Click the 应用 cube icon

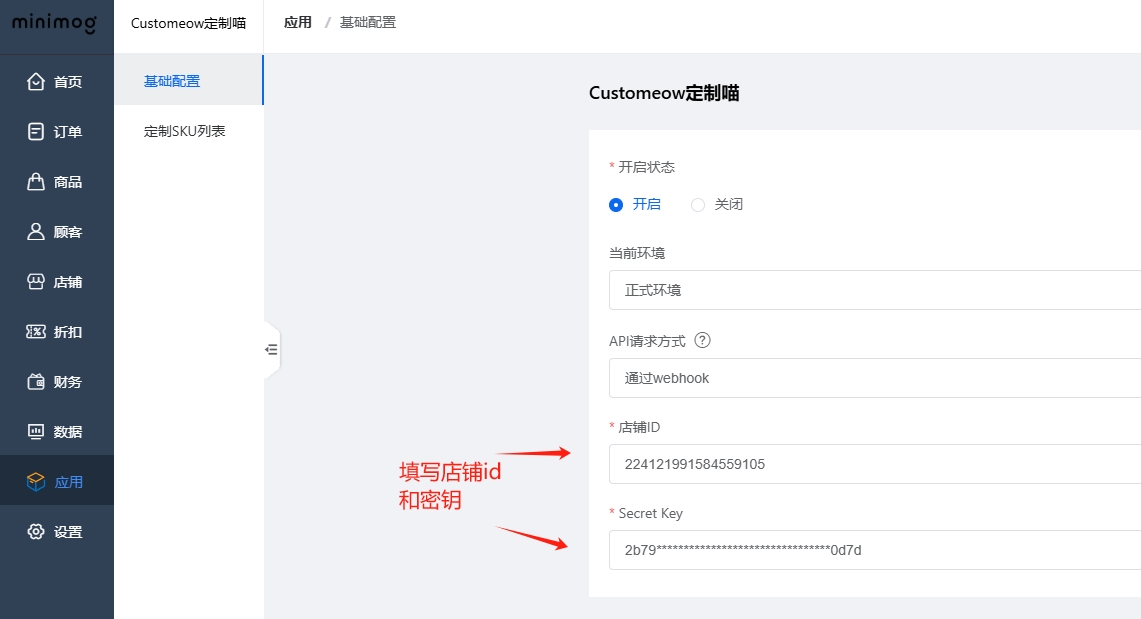[36, 482]
